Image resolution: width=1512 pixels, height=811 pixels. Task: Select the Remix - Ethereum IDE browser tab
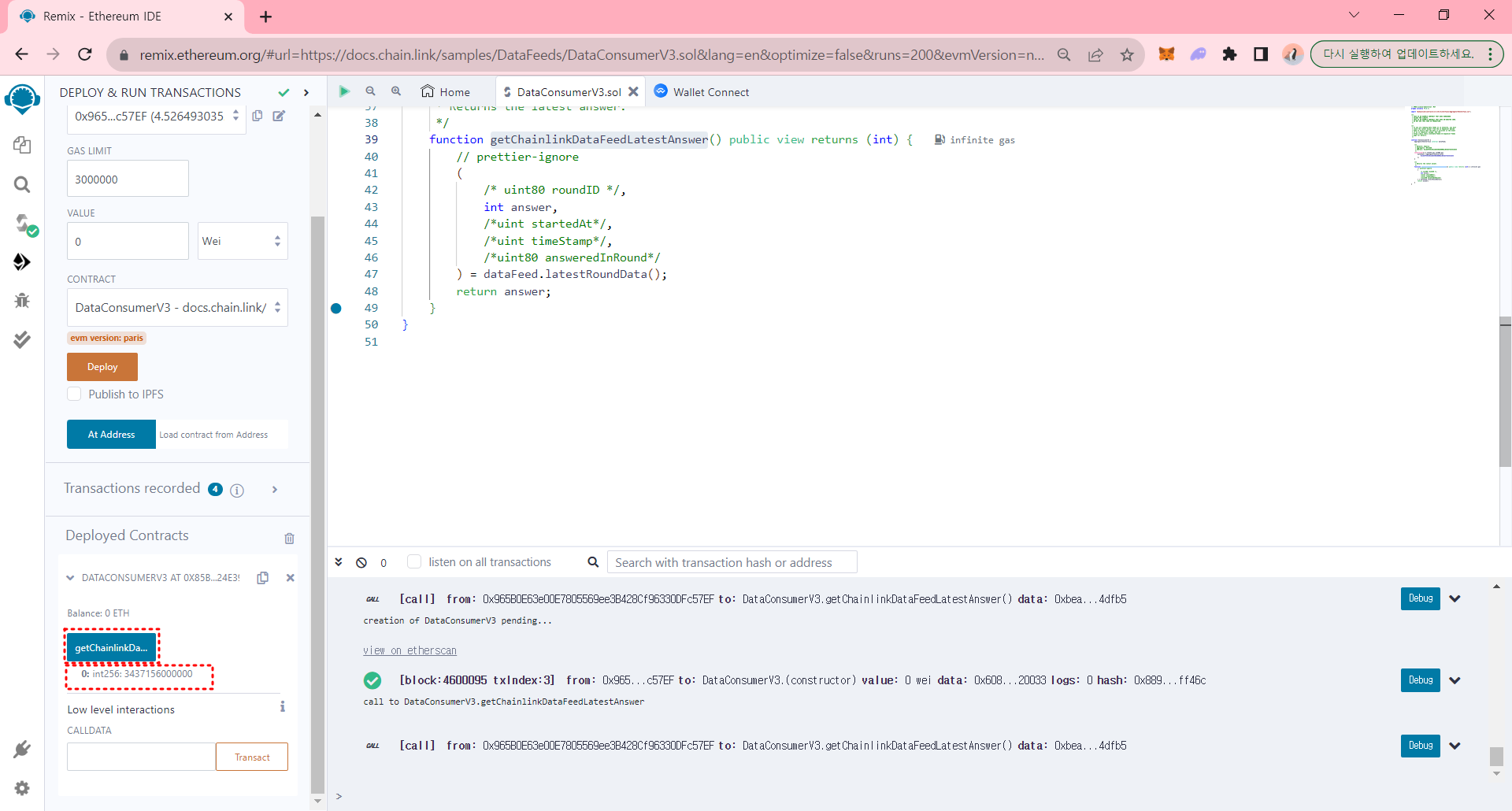(126, 17)
